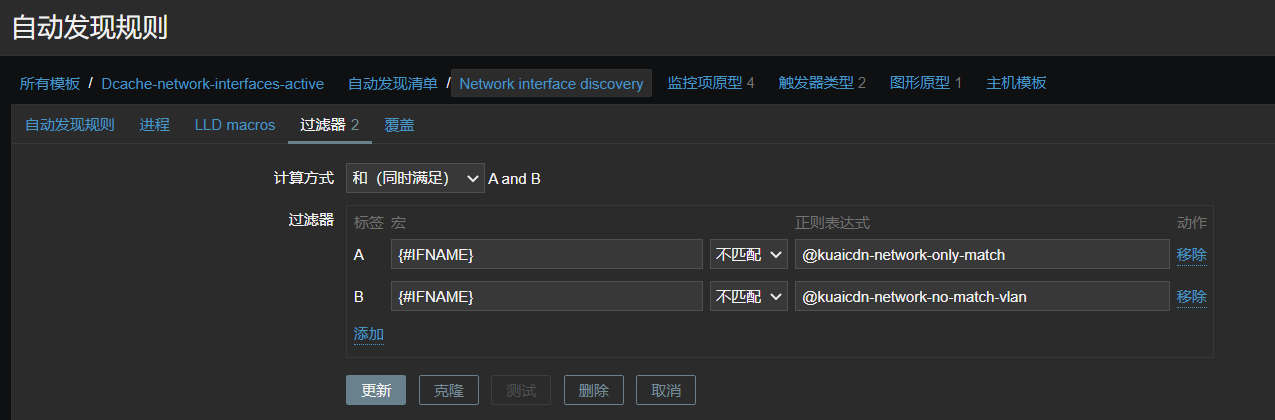This screenshot has height=420, width=1275.
Task: Open the Dcache-network-interfaces-active template link
Action: coord(212,83)
